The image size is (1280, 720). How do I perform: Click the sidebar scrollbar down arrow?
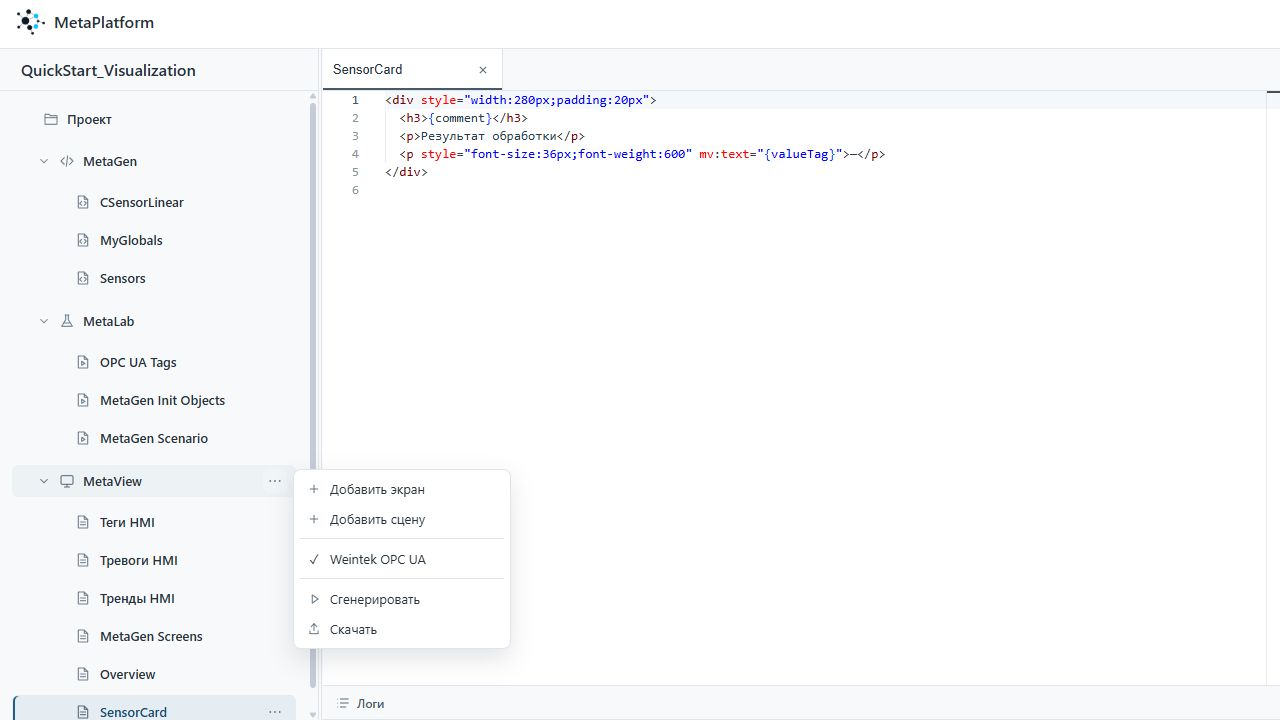pos(313,714)
